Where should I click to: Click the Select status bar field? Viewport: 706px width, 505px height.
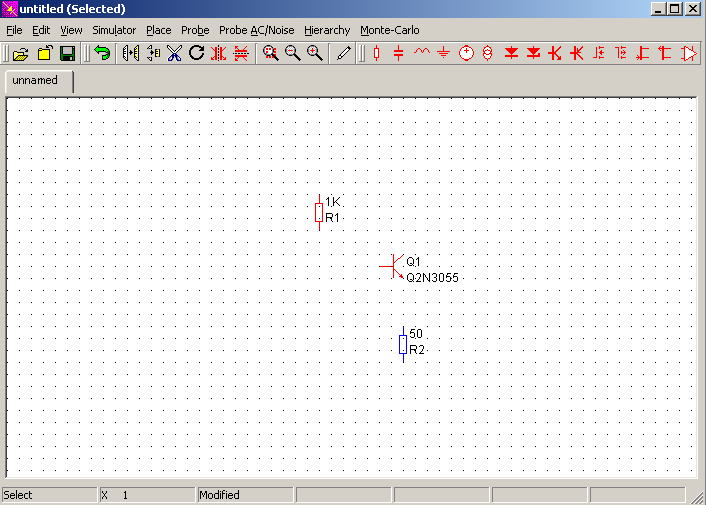[49, 495]
